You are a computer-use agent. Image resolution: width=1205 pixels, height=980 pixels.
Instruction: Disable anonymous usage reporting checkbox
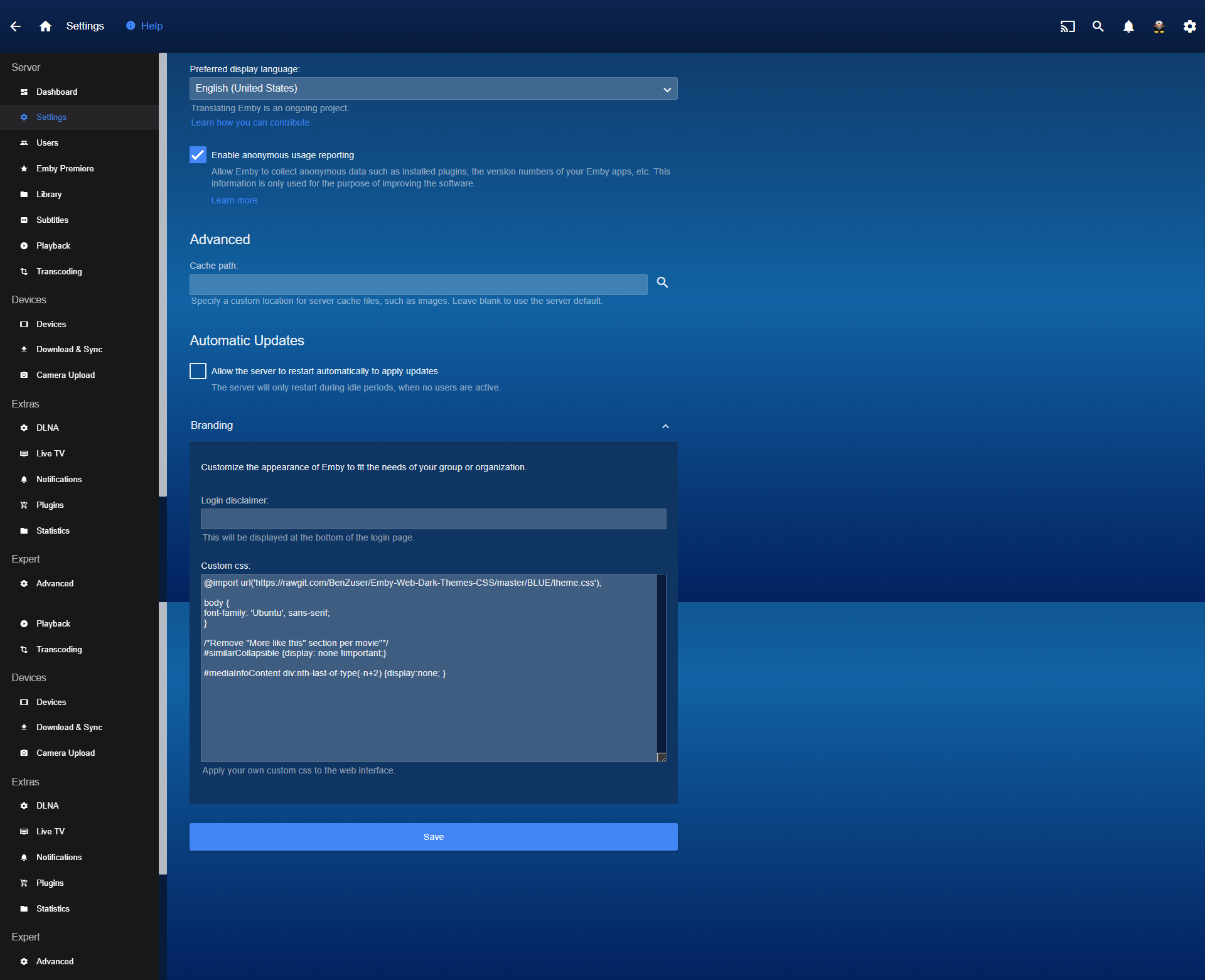click(x=198, y=155)
